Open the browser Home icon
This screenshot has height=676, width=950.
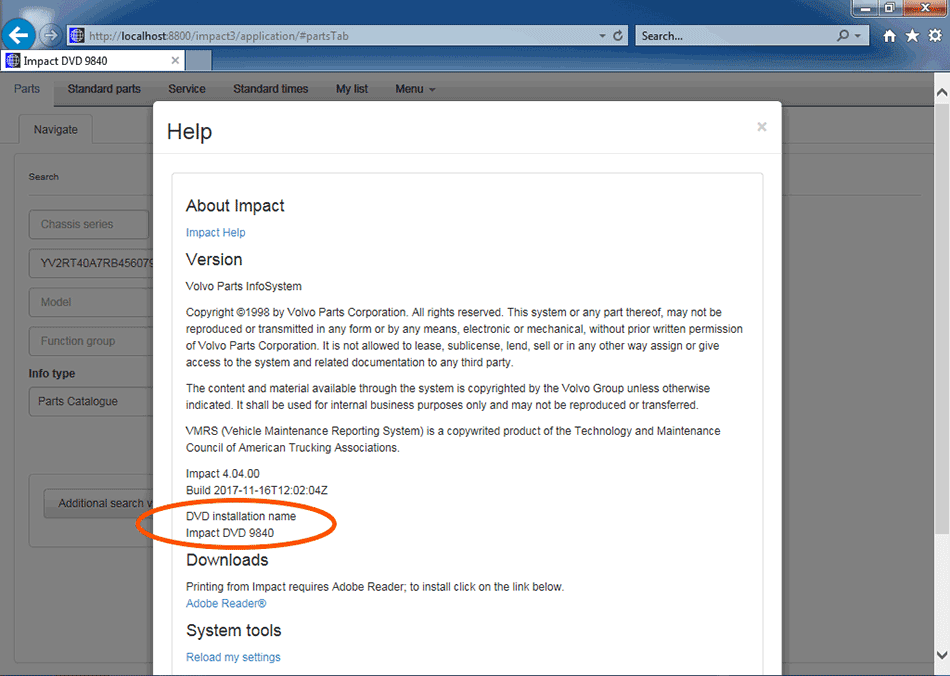coord(890,36)
